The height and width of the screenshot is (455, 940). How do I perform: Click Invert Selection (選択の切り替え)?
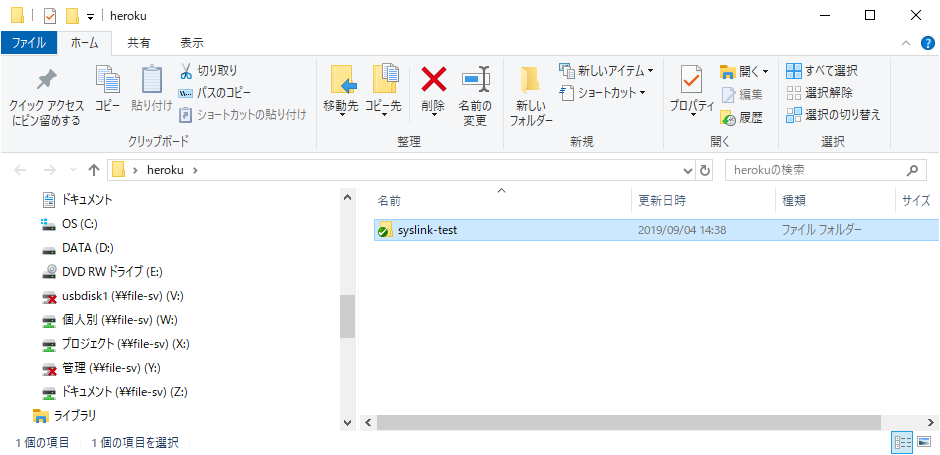pyautogui.click(x=833, y=114)
